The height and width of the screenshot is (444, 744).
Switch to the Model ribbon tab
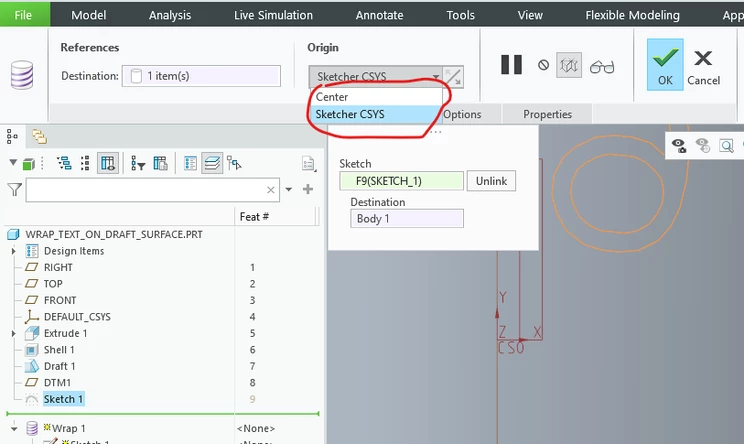[89, 15]
